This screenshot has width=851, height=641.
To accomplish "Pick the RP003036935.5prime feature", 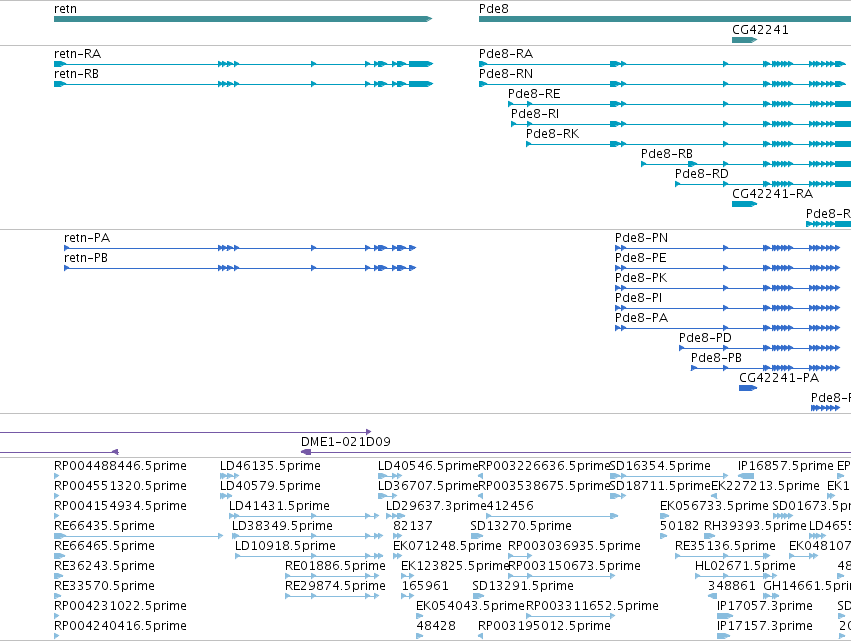I will tap(574, 547).
